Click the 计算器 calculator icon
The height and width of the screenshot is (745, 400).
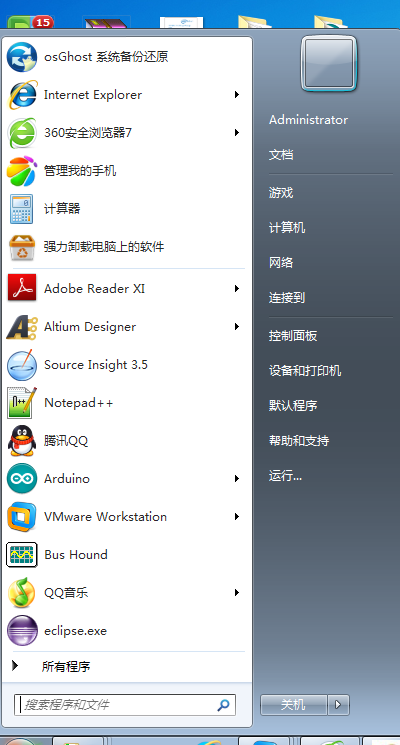[22, 209]
